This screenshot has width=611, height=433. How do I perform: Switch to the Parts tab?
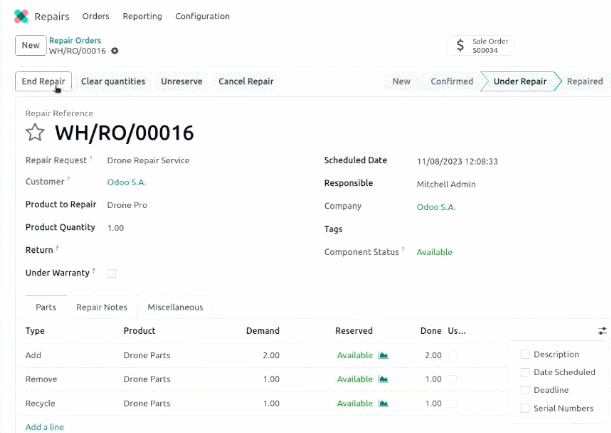(x=46, y=307)
